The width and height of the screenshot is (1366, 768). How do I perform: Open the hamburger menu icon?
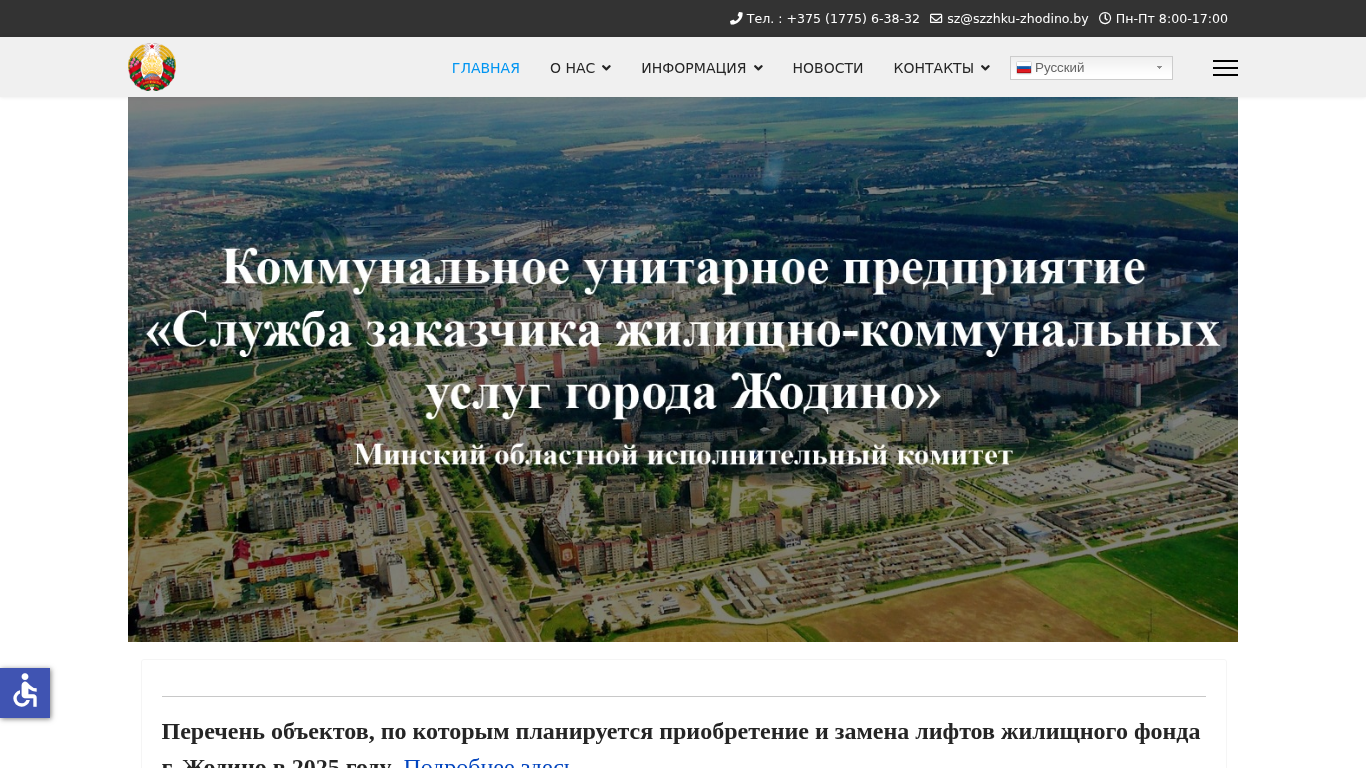pyautogui.click(x=1225, y=68)
